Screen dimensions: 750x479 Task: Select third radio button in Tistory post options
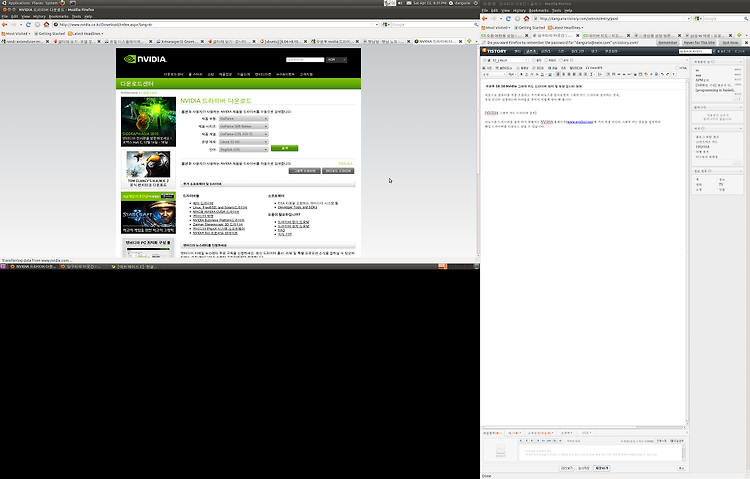click(561, 60)
